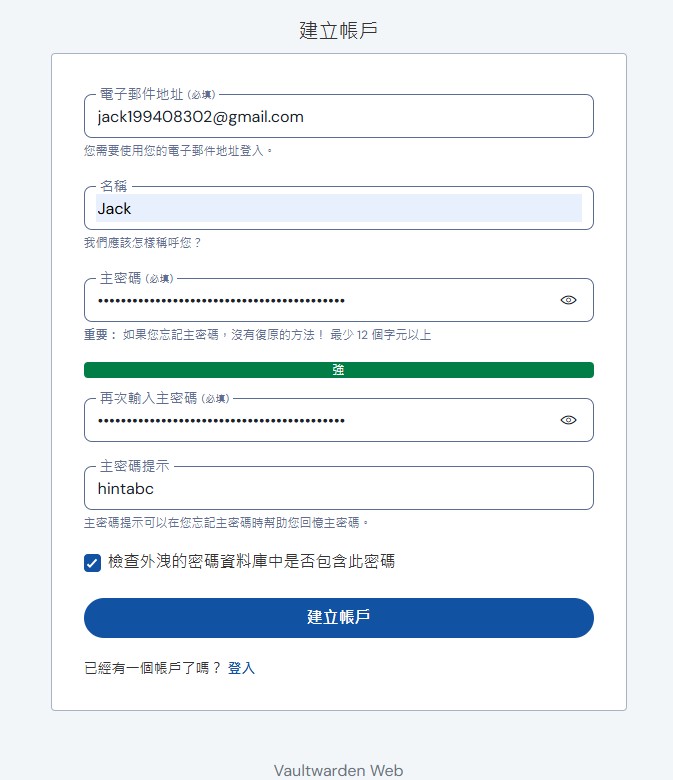
Task: Click the 名稱 field label
Action: [114, 187]
